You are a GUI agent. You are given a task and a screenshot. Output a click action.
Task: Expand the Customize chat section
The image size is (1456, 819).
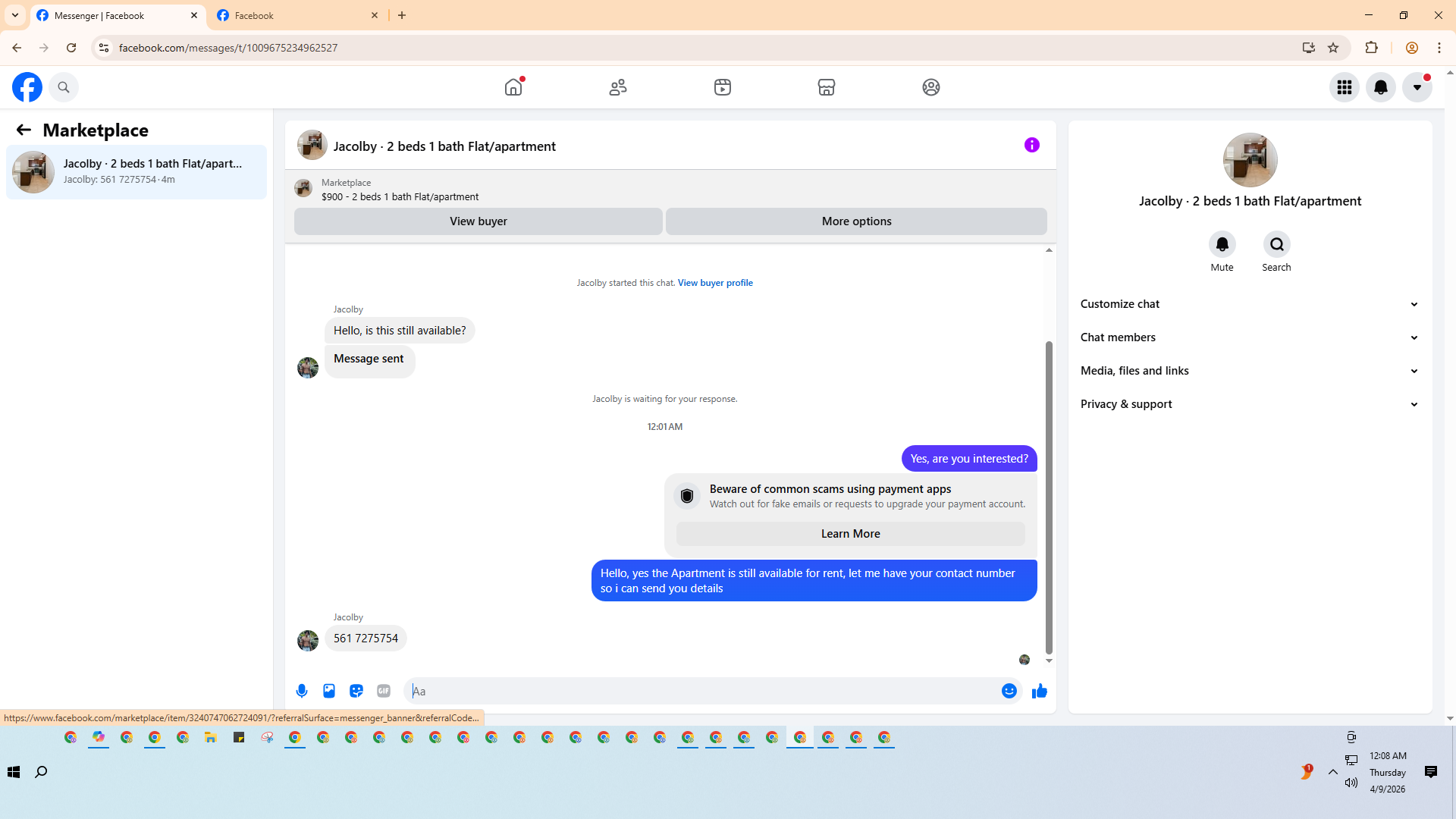coord(1249,304)
